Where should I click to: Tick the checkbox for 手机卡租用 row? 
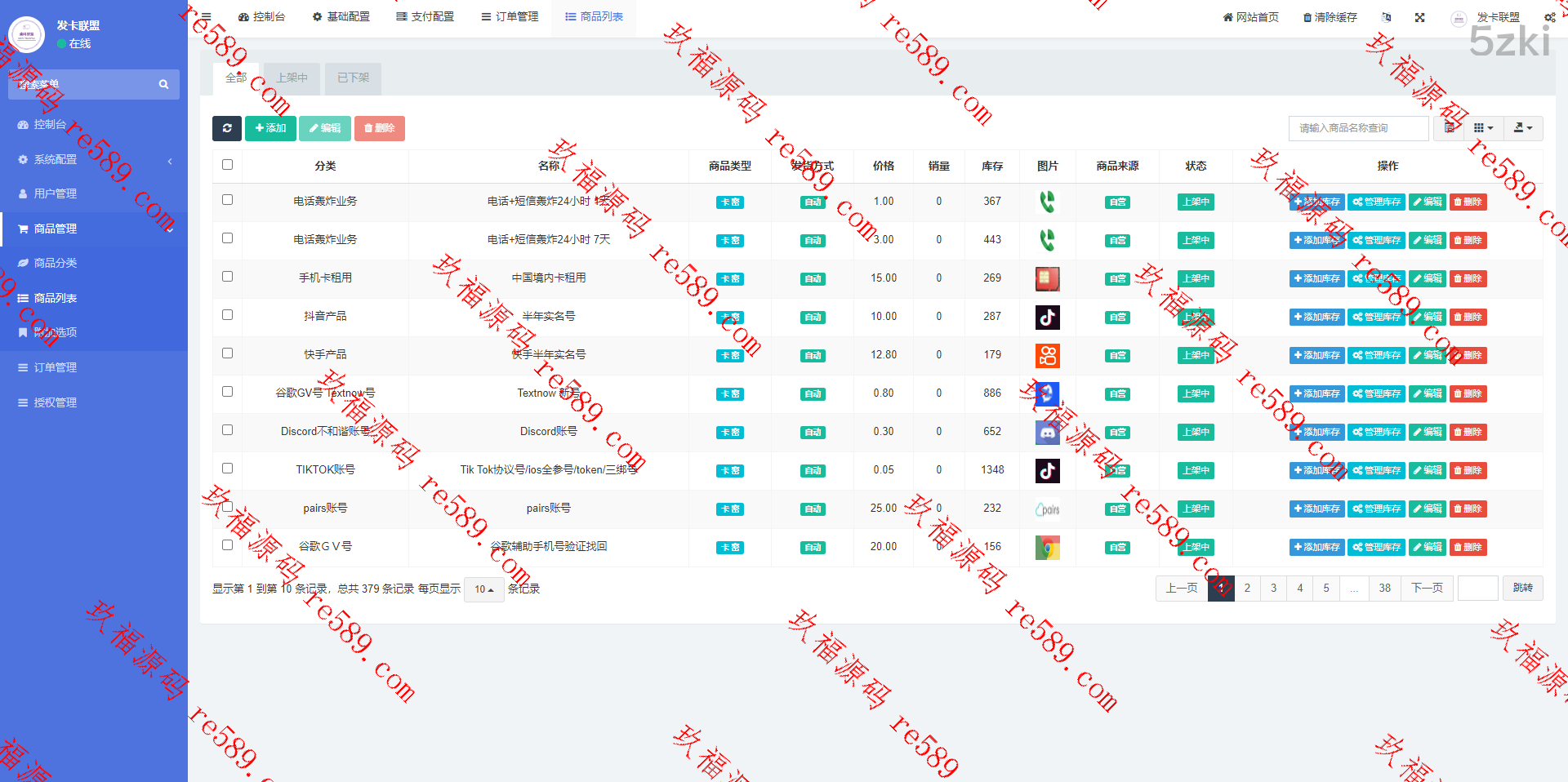click(227, 277)
